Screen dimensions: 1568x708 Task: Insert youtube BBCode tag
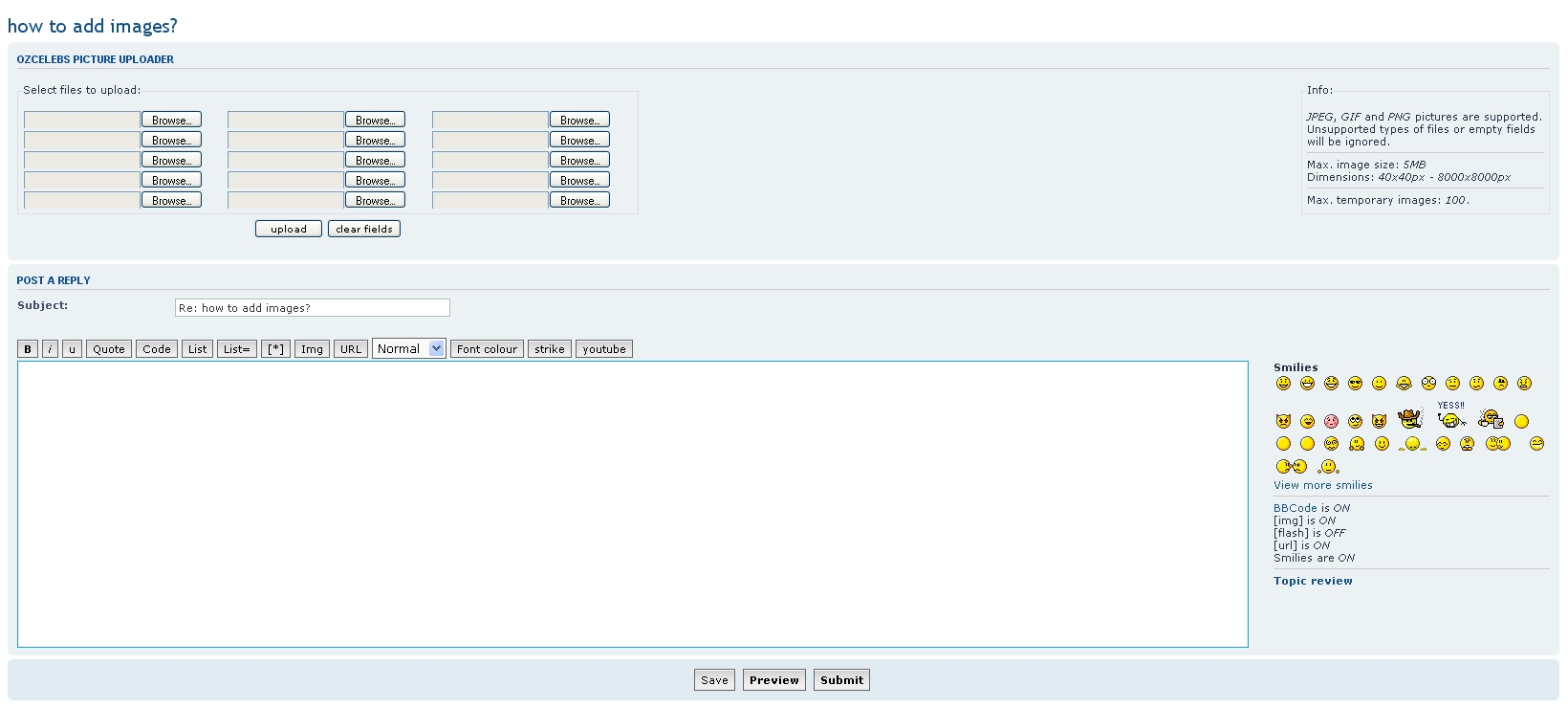[604, 349]
